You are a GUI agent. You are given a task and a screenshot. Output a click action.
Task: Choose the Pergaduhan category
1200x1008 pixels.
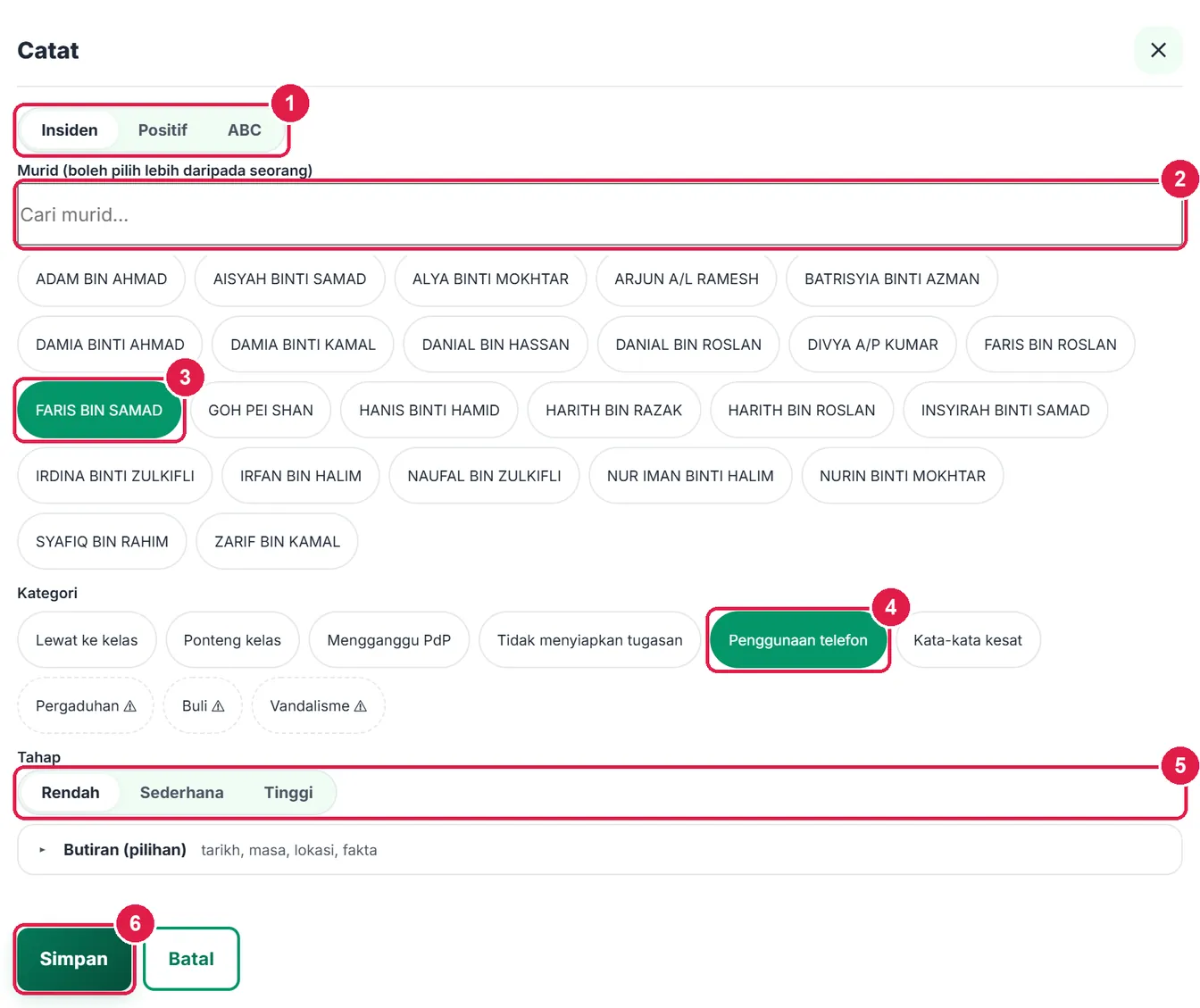[86, 706]
